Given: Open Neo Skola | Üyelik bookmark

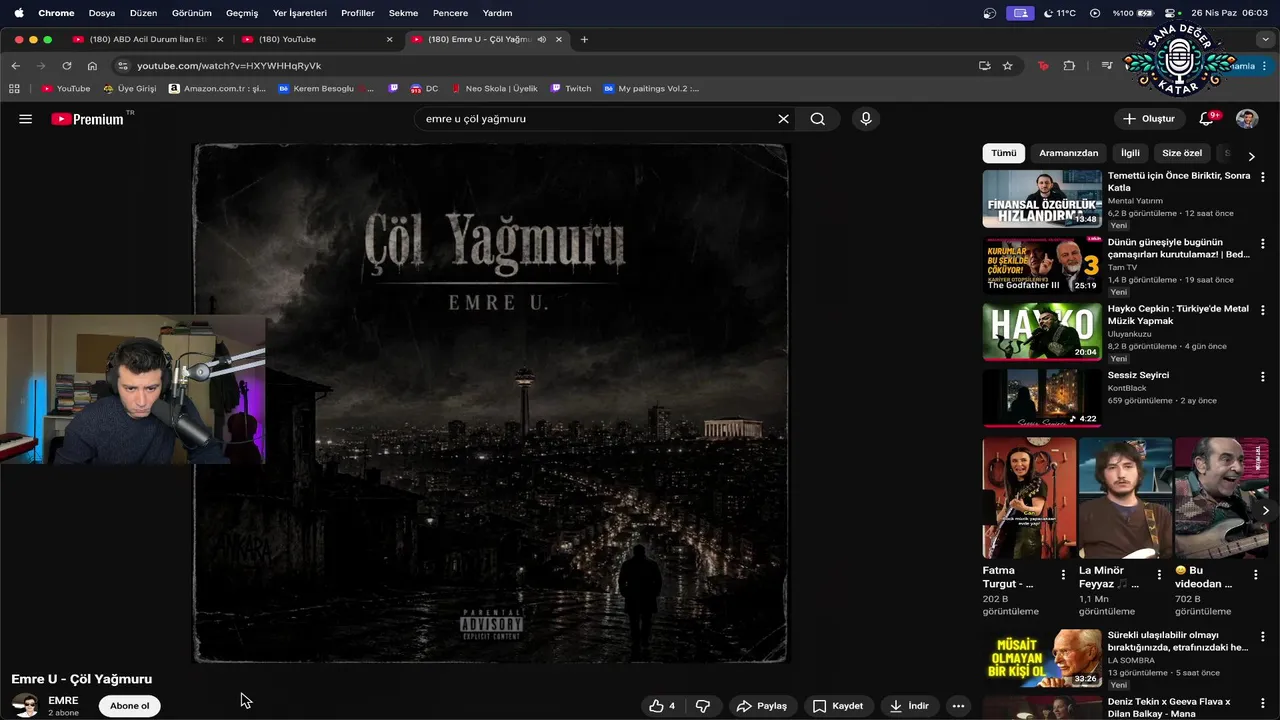Looking at the screenshot, I should [x=494, y=88].
